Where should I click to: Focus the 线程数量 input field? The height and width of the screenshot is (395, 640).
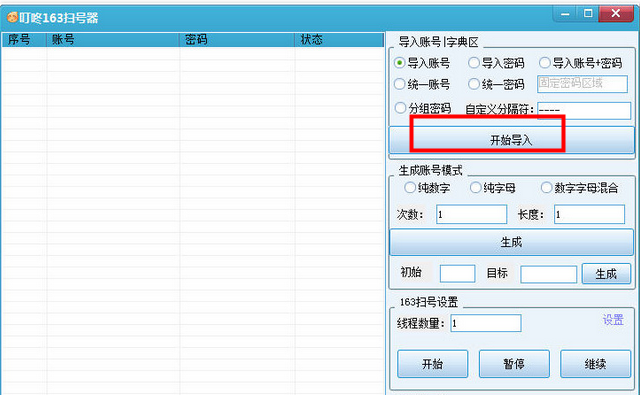point(486,323)
